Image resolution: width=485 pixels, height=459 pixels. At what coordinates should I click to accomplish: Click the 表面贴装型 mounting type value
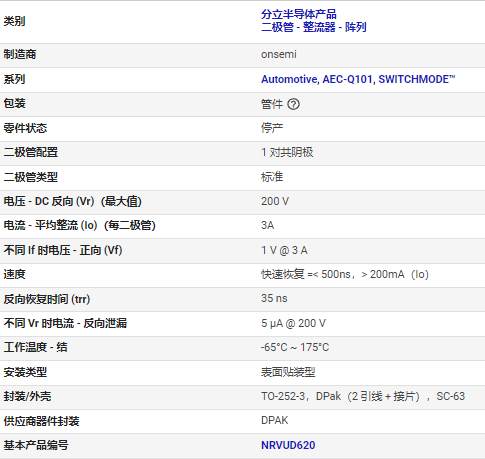(288, 372)
